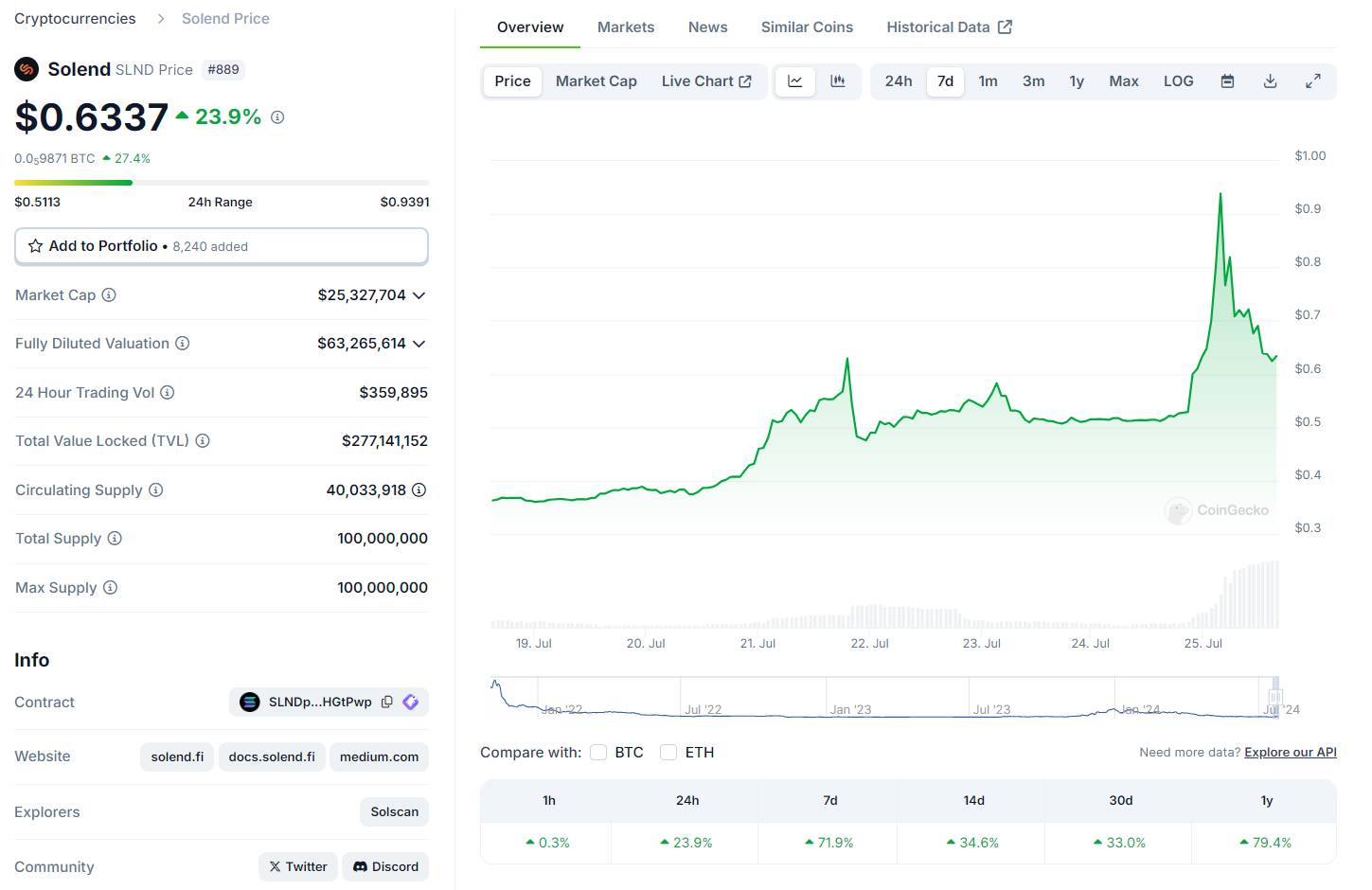1372x890 pixels.
Task: Expand the Fully Diluted Valuation chevron
Action: (419, 344)
